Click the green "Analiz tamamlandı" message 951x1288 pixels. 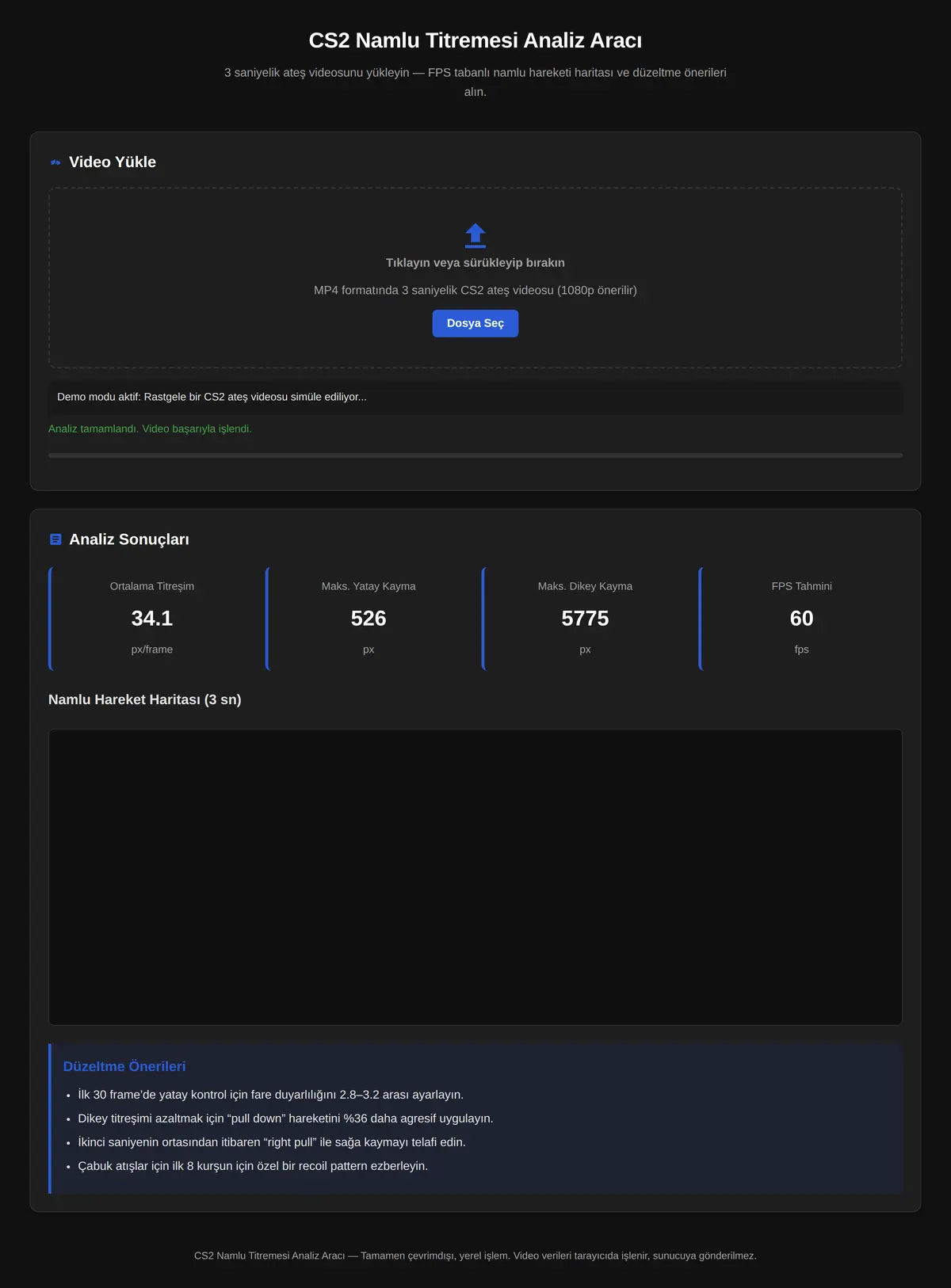tap(150, 429)
